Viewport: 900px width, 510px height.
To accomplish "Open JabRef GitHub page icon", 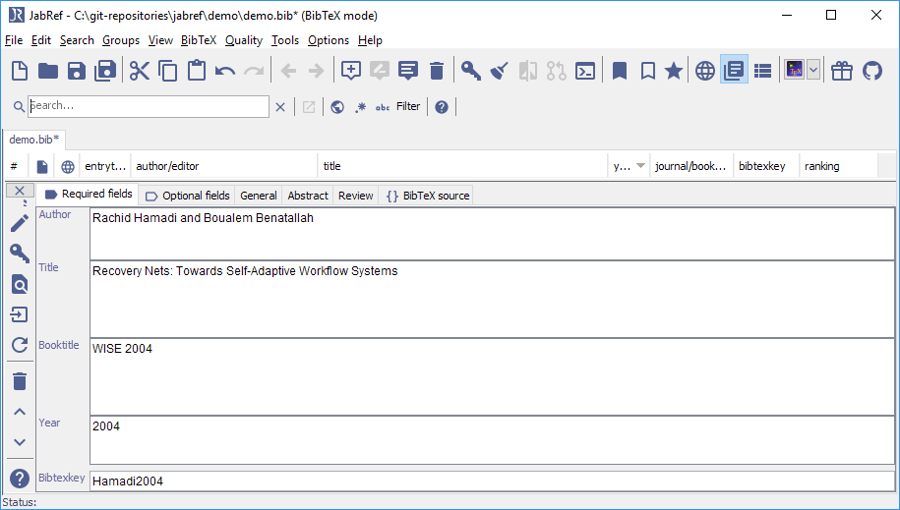I will 872,71.
